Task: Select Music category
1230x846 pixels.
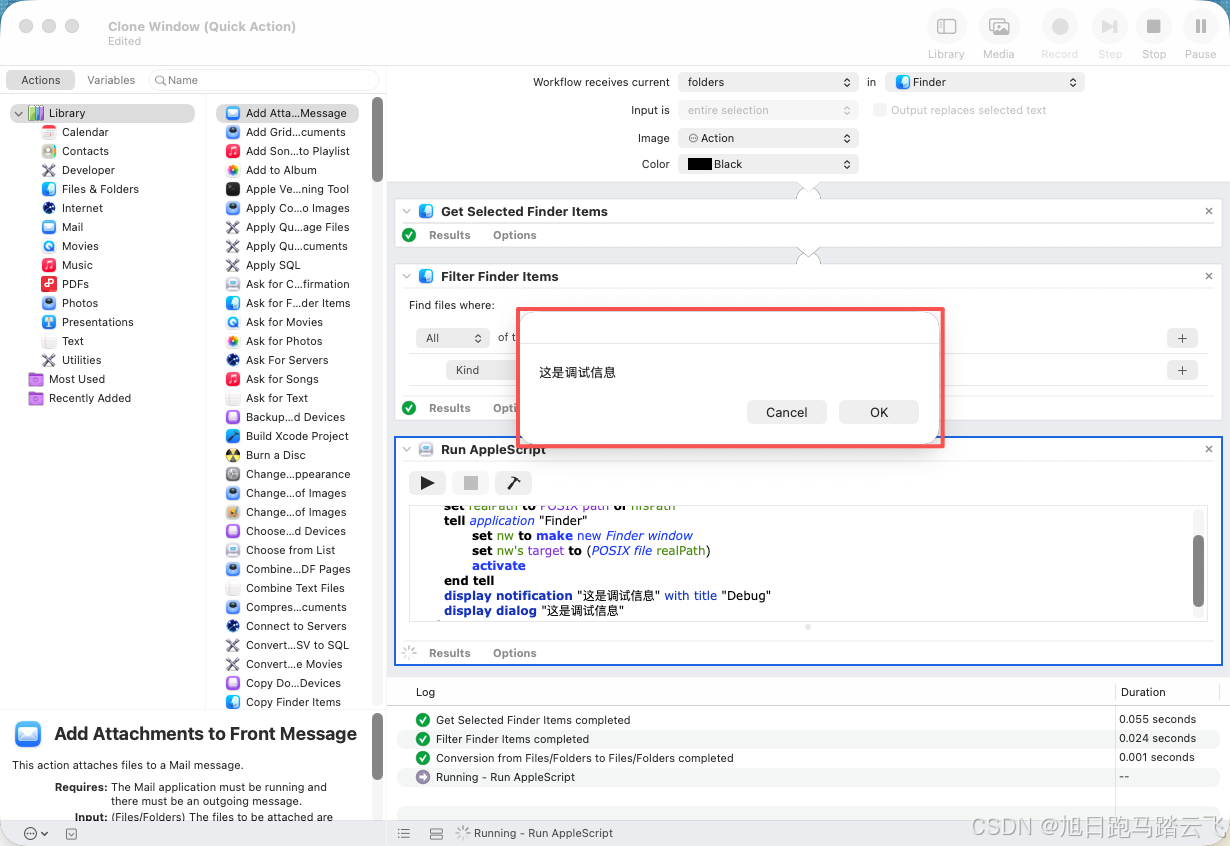Action: 77,265
